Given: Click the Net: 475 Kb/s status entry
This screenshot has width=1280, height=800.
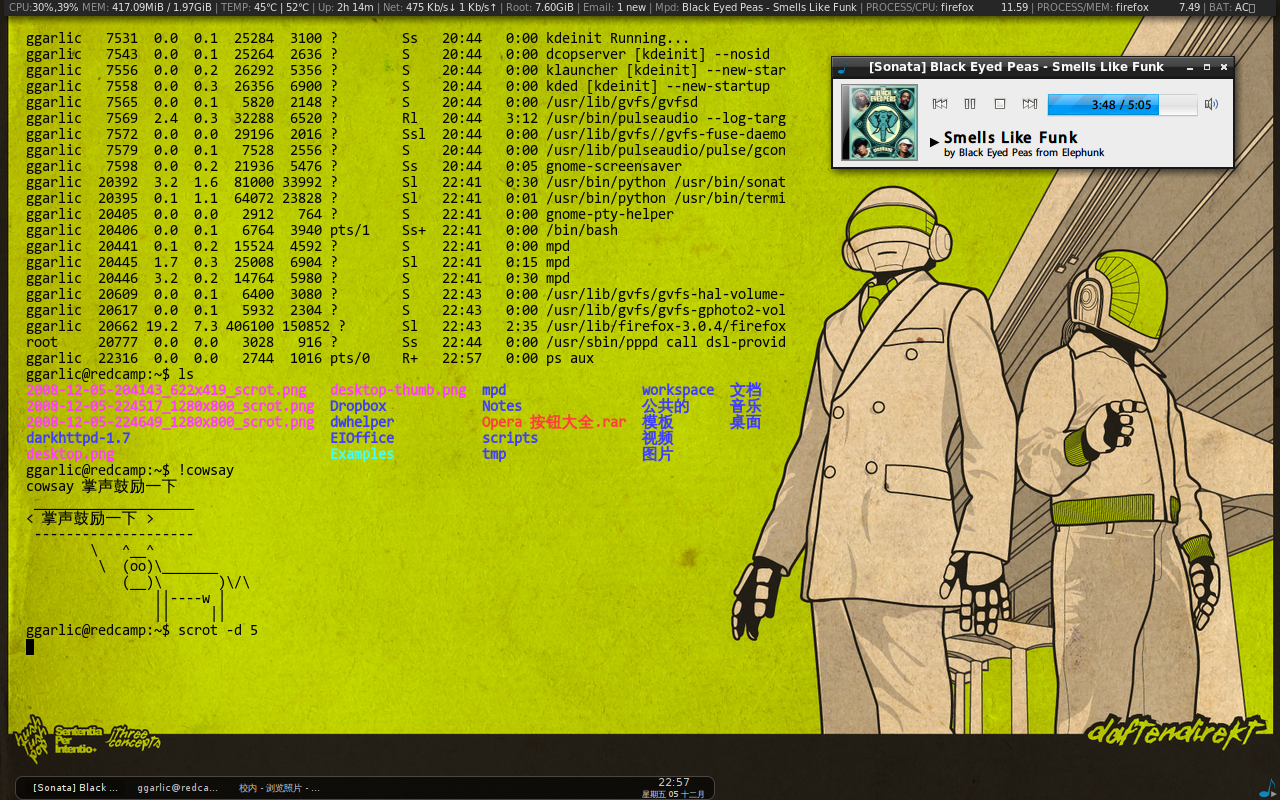Looking at the screenshot, I should pos(440,7).
